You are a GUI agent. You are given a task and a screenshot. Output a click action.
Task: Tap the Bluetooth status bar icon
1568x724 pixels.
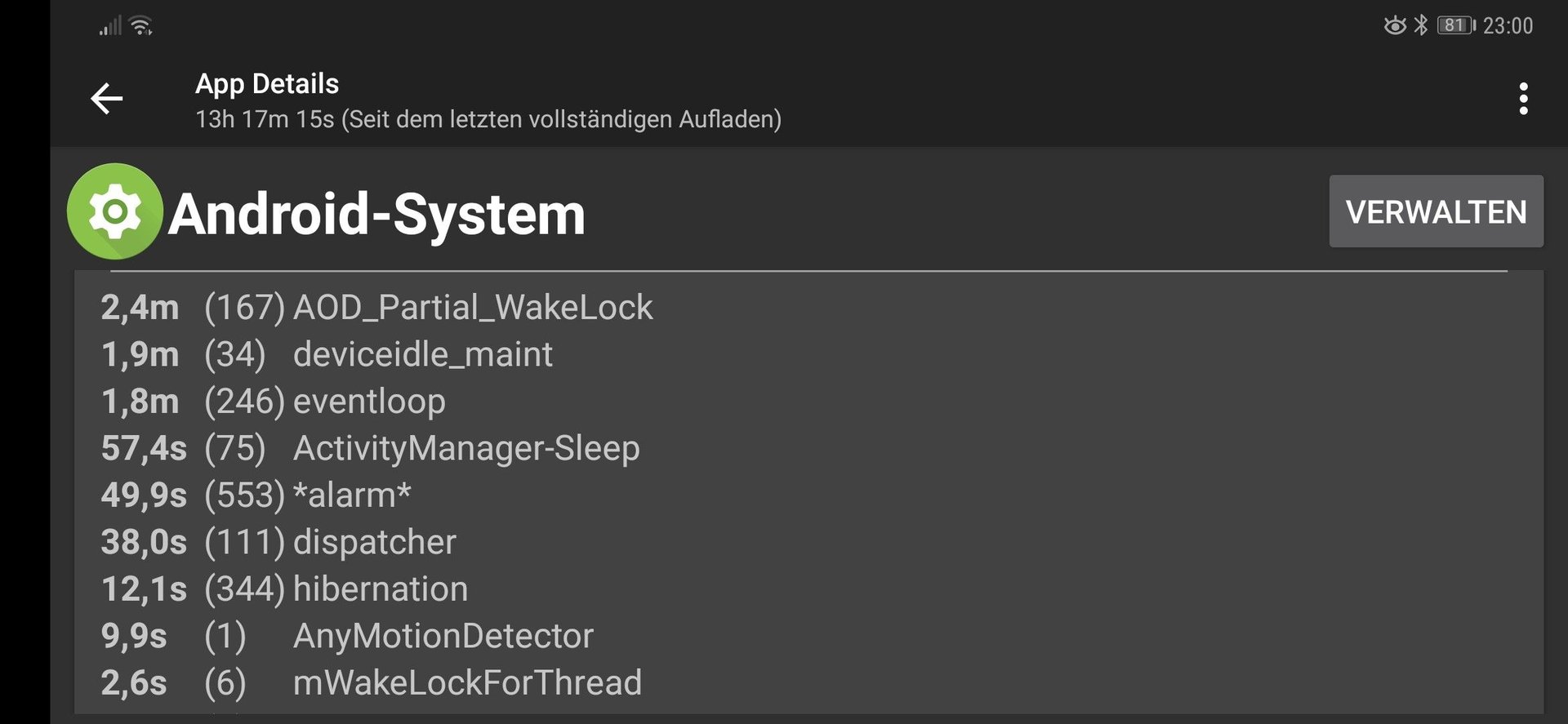tap(1421, 25)
